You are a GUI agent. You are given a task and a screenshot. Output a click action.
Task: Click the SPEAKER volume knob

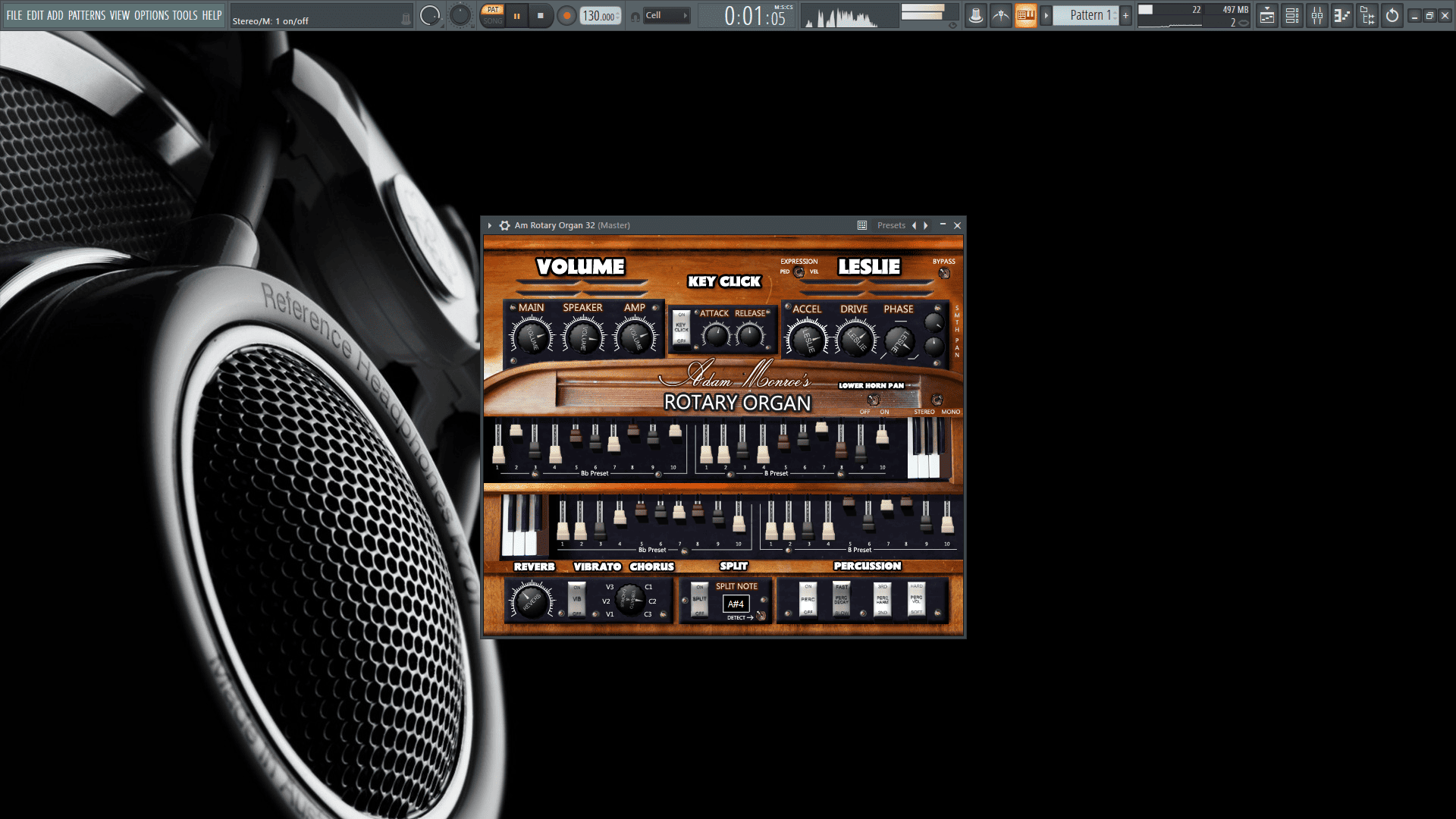click(x=583, y=337)
